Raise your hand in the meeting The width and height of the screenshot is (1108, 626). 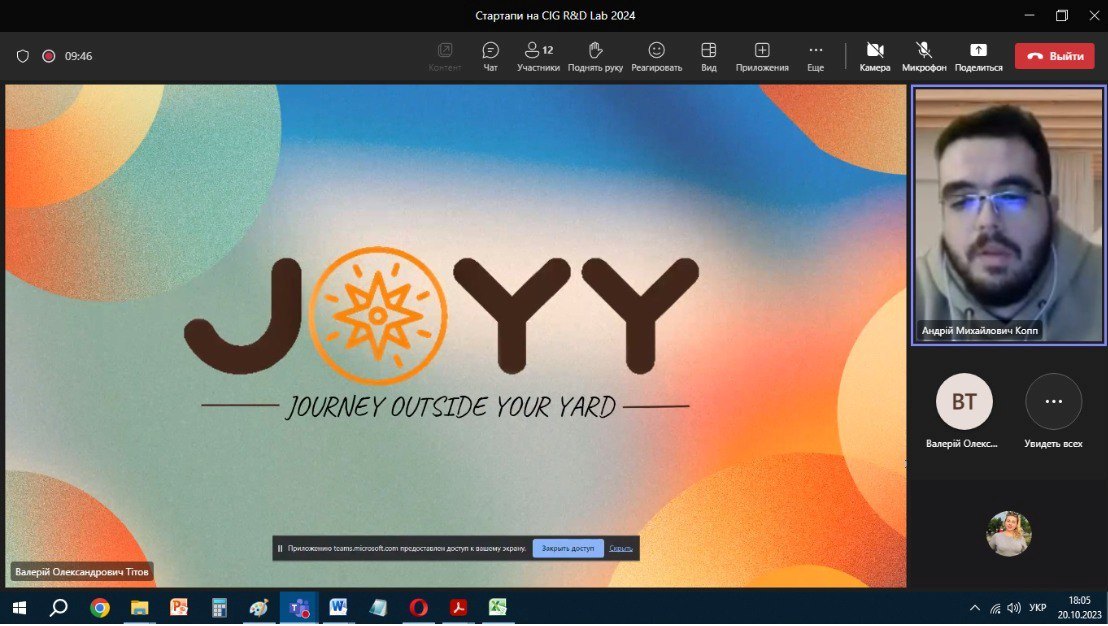(595, 57)
